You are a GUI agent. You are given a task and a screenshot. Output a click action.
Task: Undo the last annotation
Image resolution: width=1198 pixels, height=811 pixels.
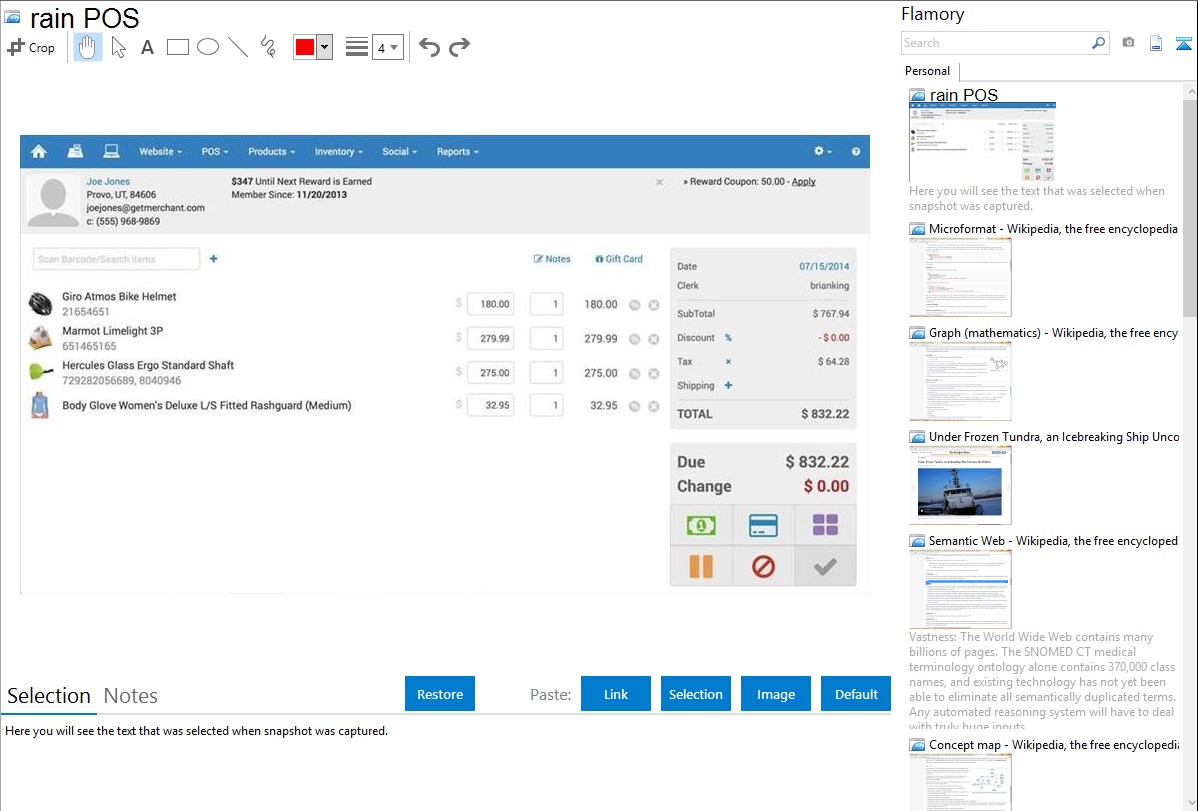(429, 47)
